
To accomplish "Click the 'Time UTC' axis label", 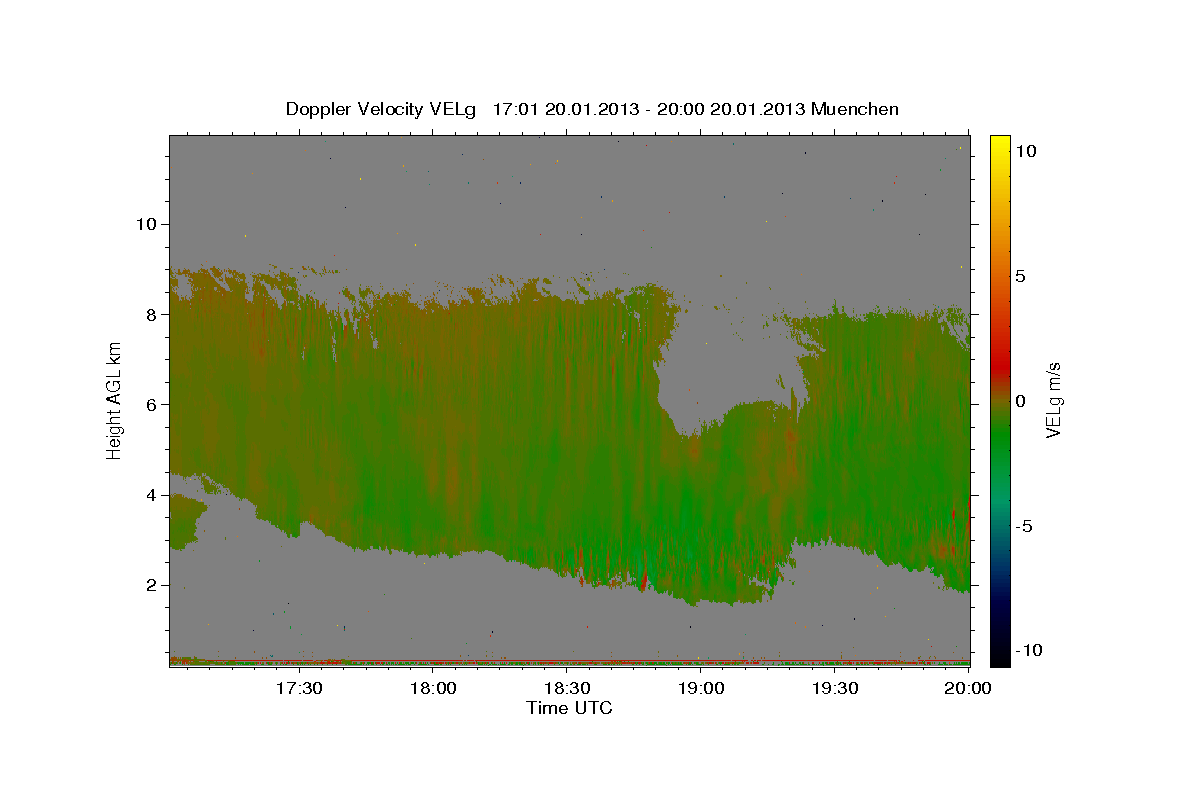I will (569, 708).
